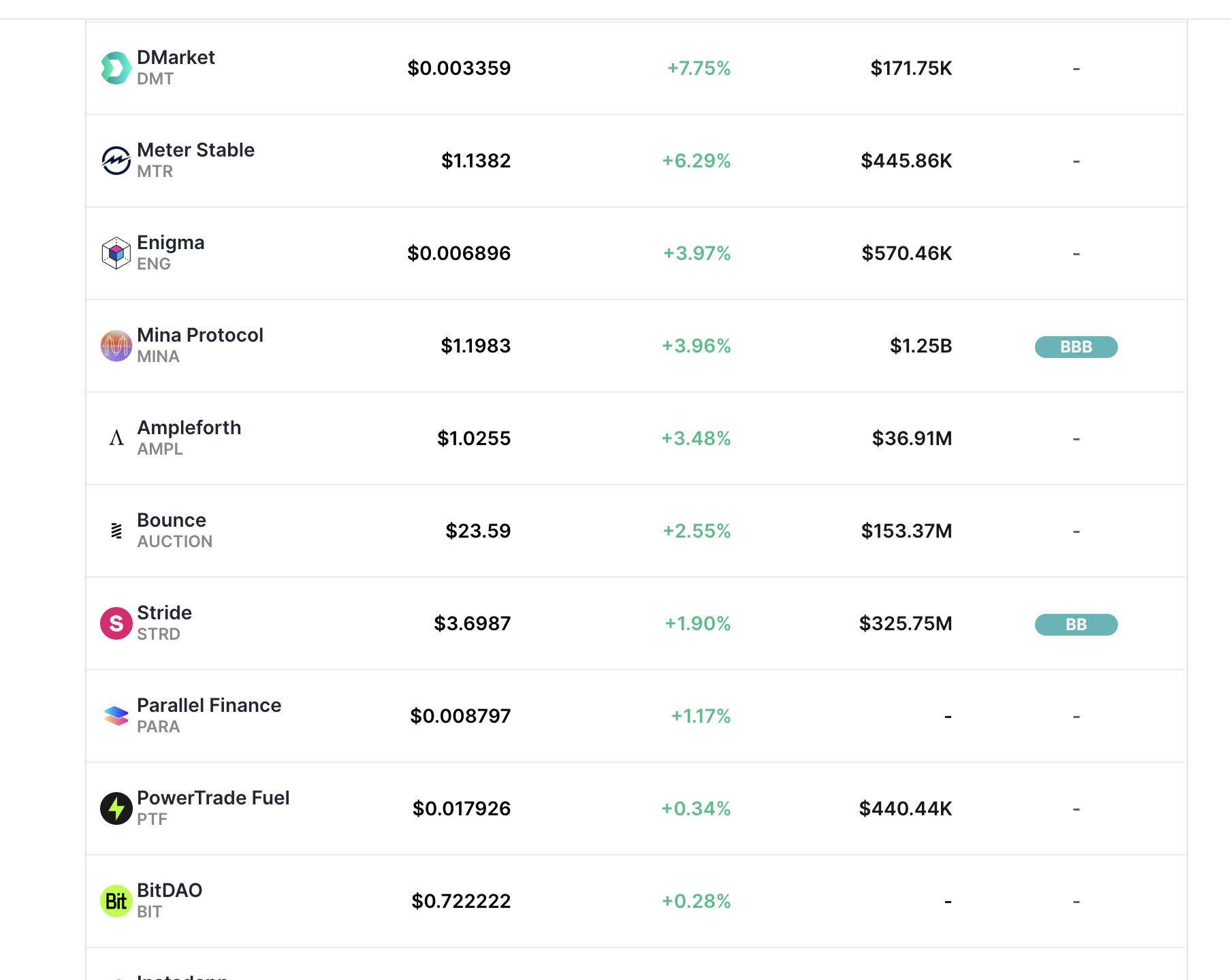This screenshot has width=1231, height=980.
Task: Select the PARA ticker symbol
Action: click(159, 727)
